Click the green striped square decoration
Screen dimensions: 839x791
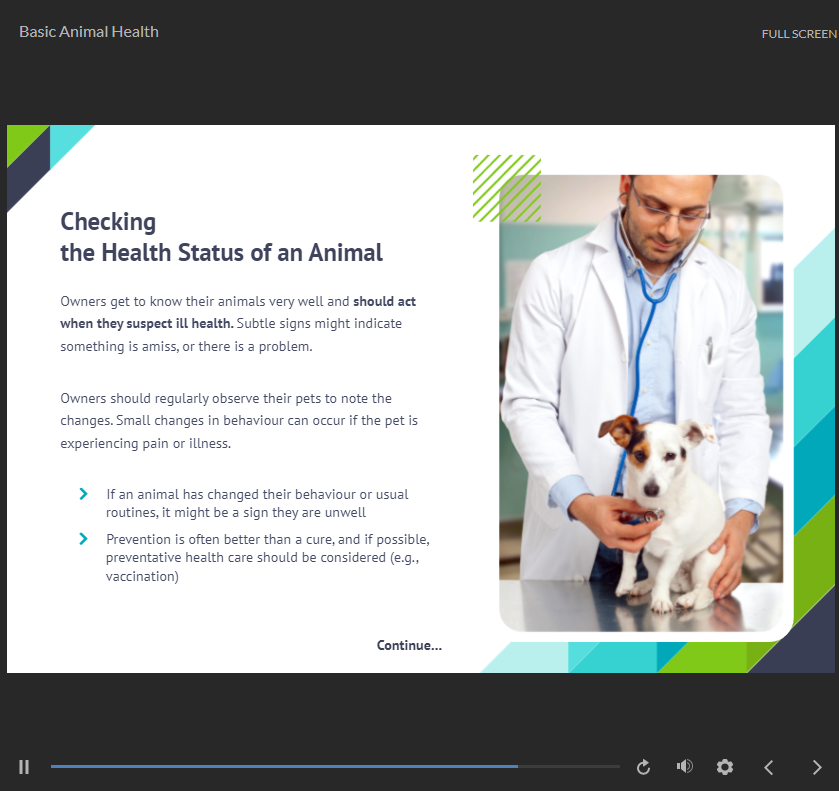click(x=506, y=187)
